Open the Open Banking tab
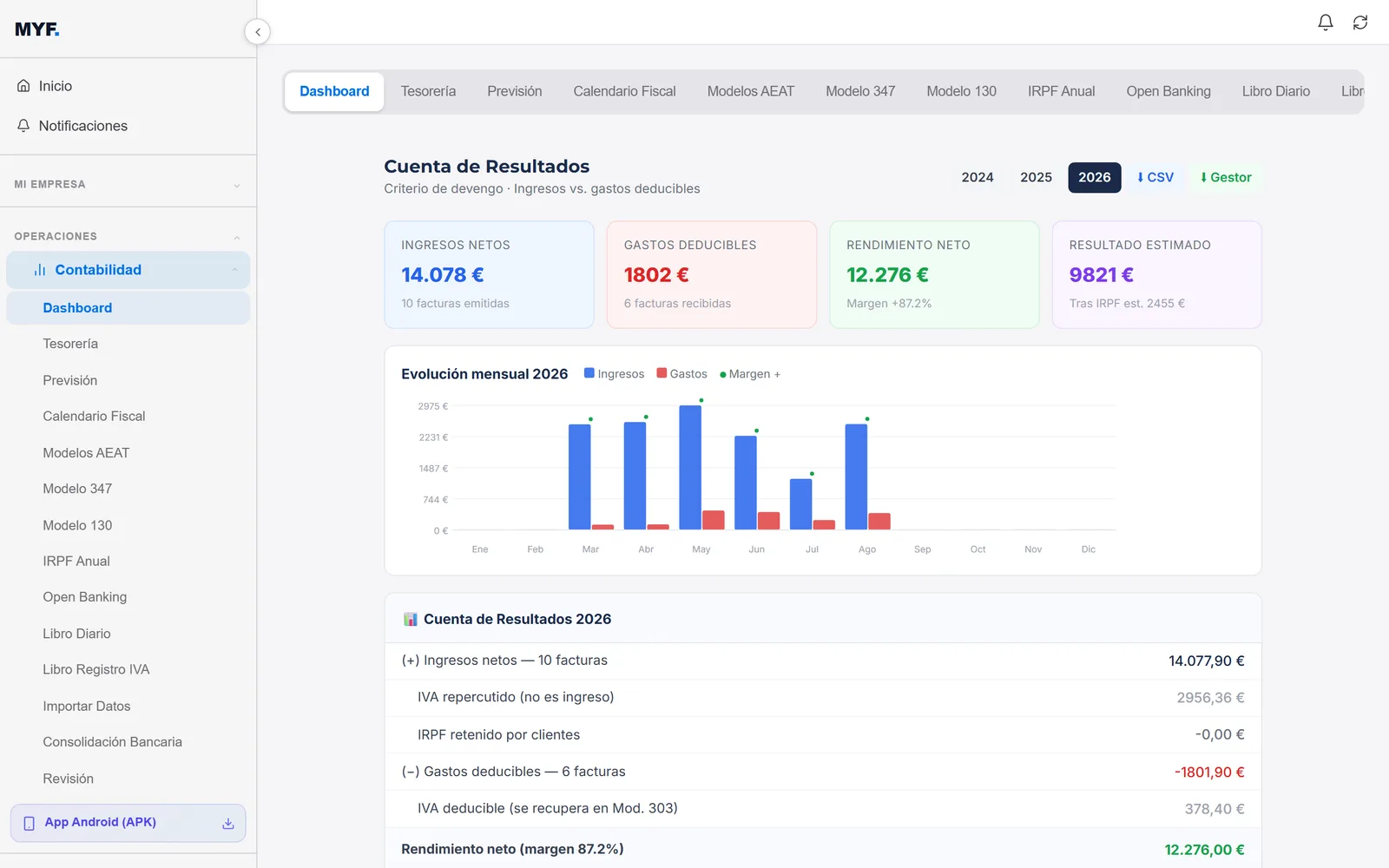1389x868 pixels. tap(1168, 91)
